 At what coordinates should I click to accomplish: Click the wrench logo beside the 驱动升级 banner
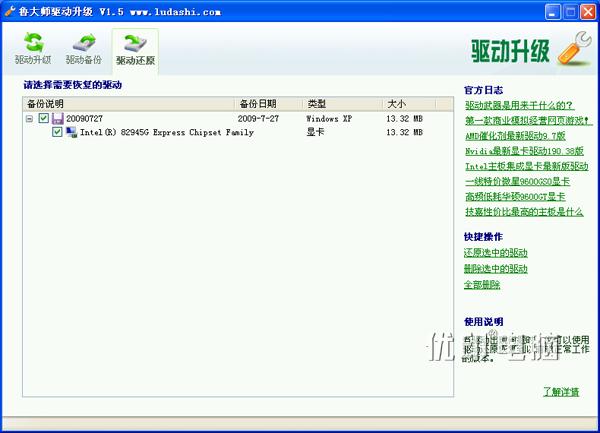point(574,49)
